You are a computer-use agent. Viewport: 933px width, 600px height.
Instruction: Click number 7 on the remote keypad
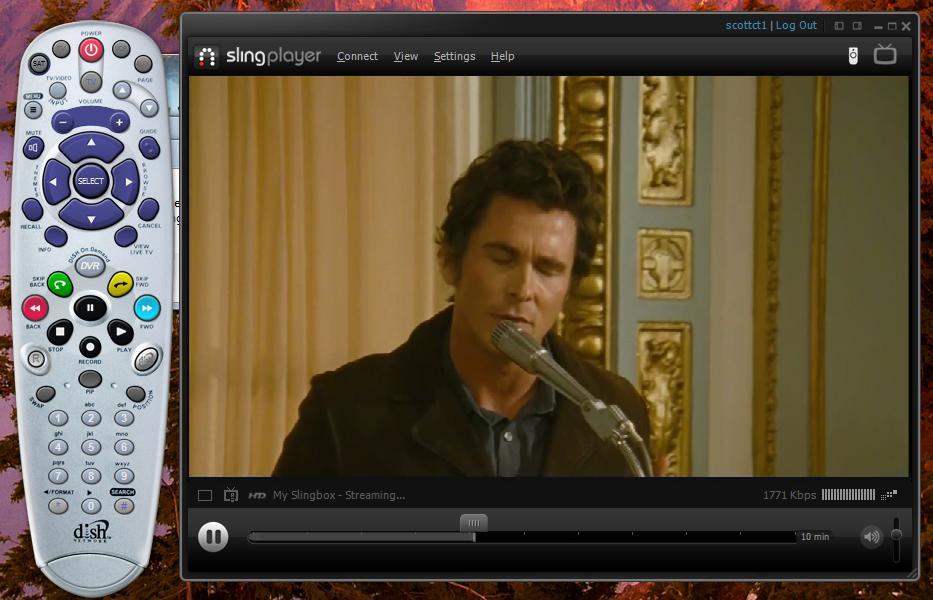click(58, 476)
